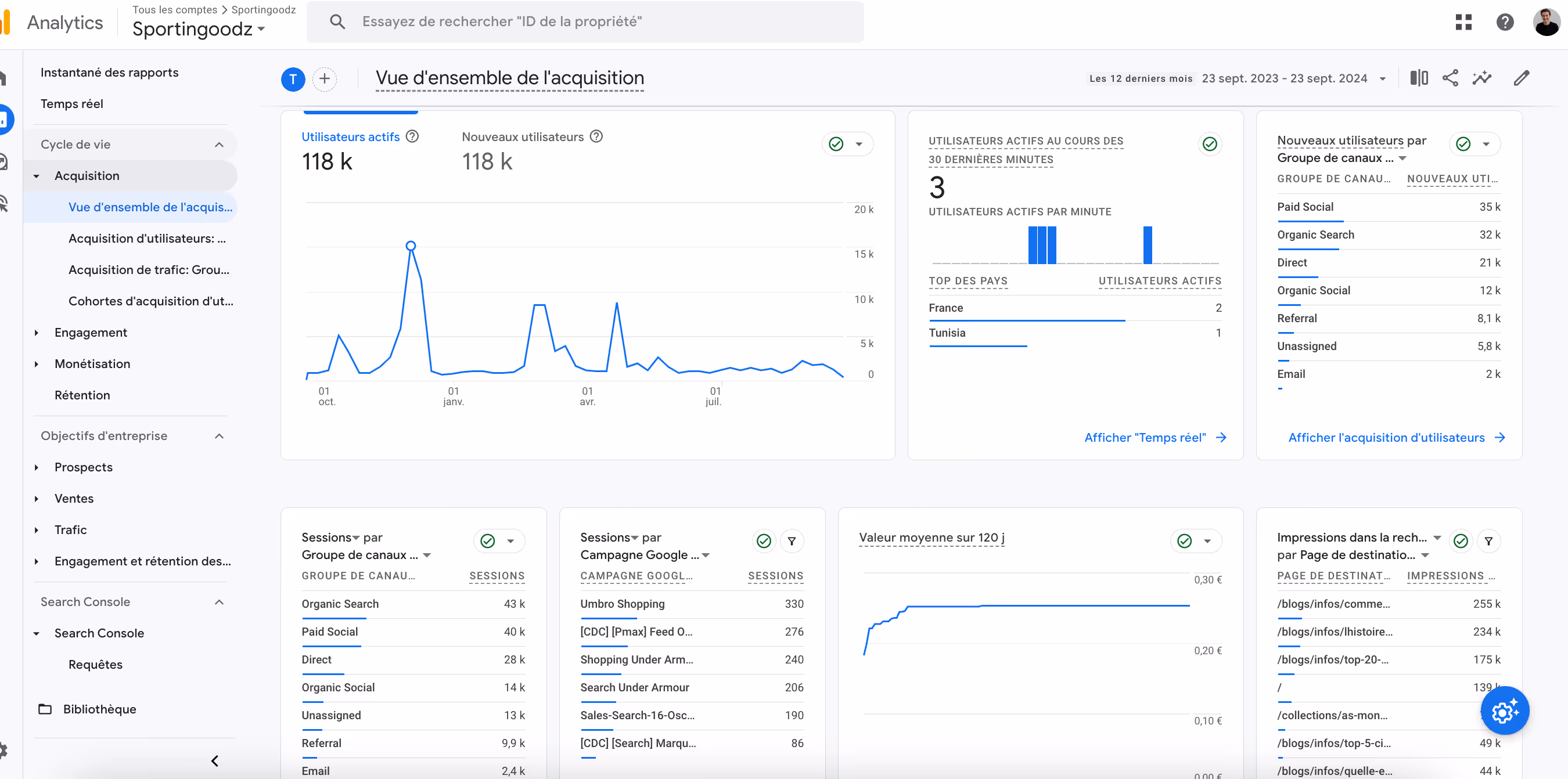Open Temps réel report
Image resolution: width=1568 pixels, height=779 pixels.
[72, 104]
